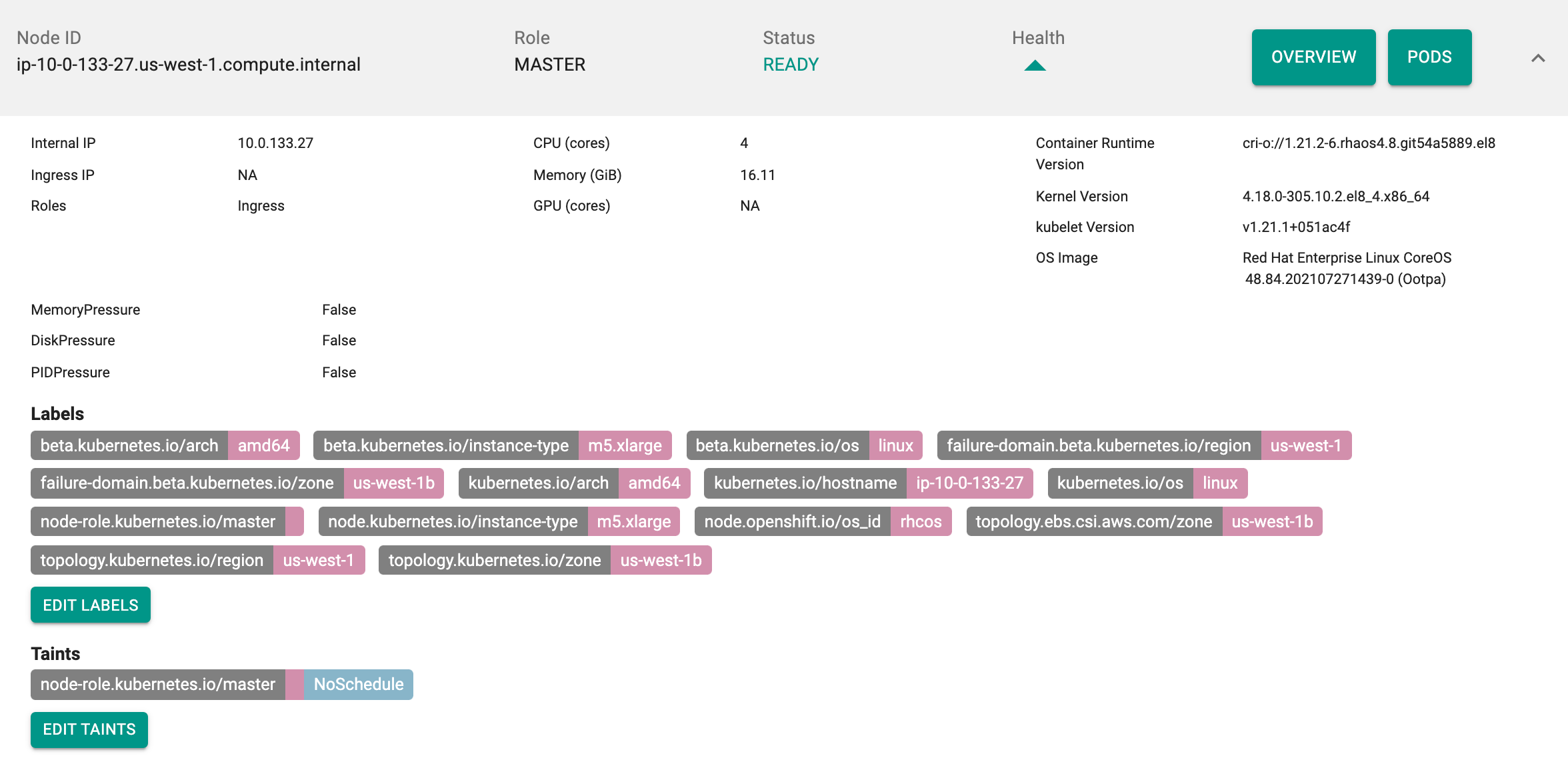Click failure-domain.beta.kubernetes.io/region label chip
Screen dimensions: 1568x768
point(1144,445)
